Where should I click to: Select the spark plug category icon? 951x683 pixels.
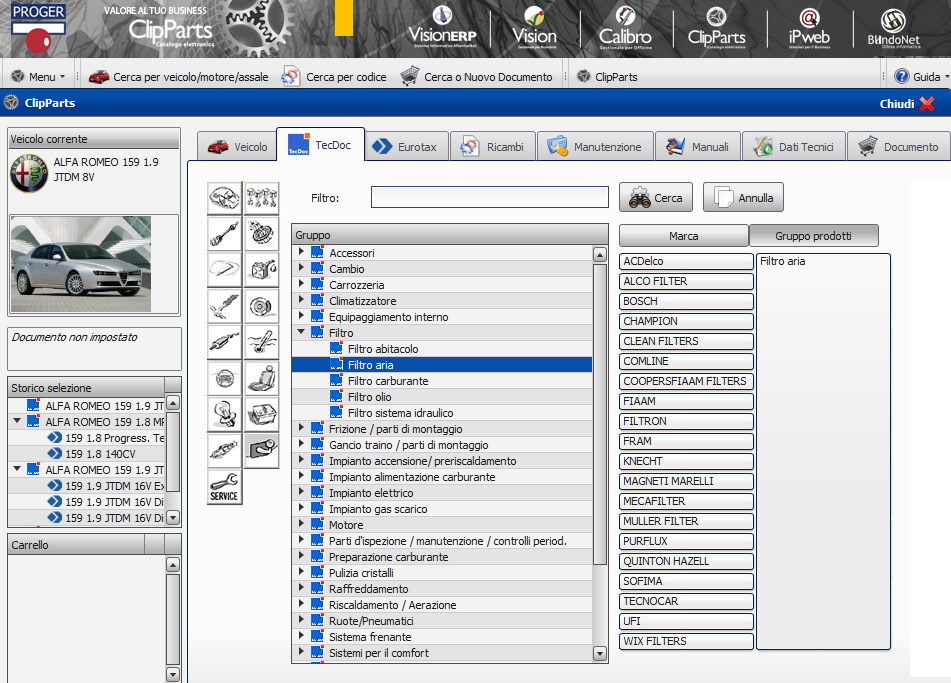[x=224, y=451]
